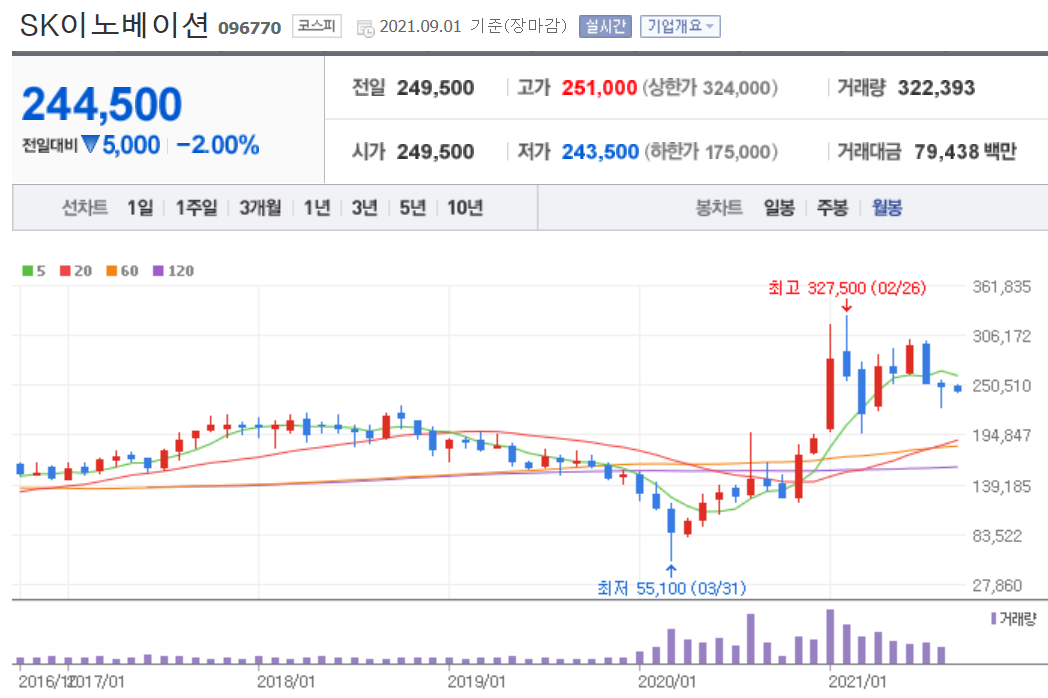This screenshot has width=1048, height=698.
Task: Click the 거래량 value 322,393
Action: coord(936,88)
